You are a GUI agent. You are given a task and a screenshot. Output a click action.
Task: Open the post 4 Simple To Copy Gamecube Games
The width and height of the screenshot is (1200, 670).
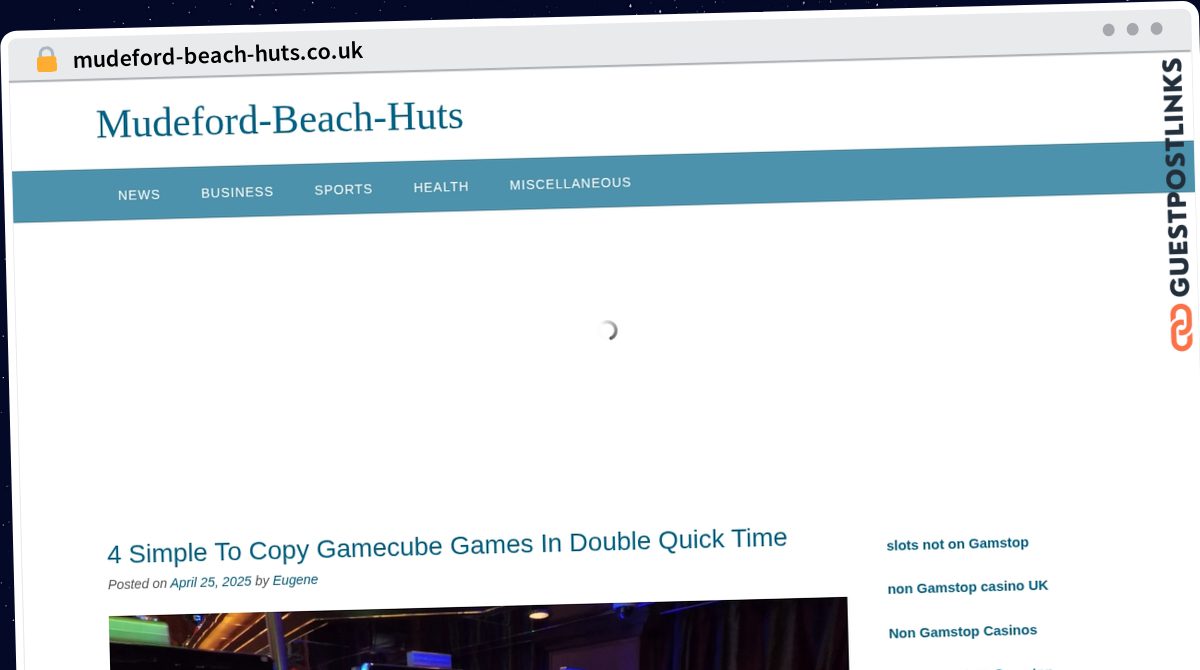pos(447,546)
